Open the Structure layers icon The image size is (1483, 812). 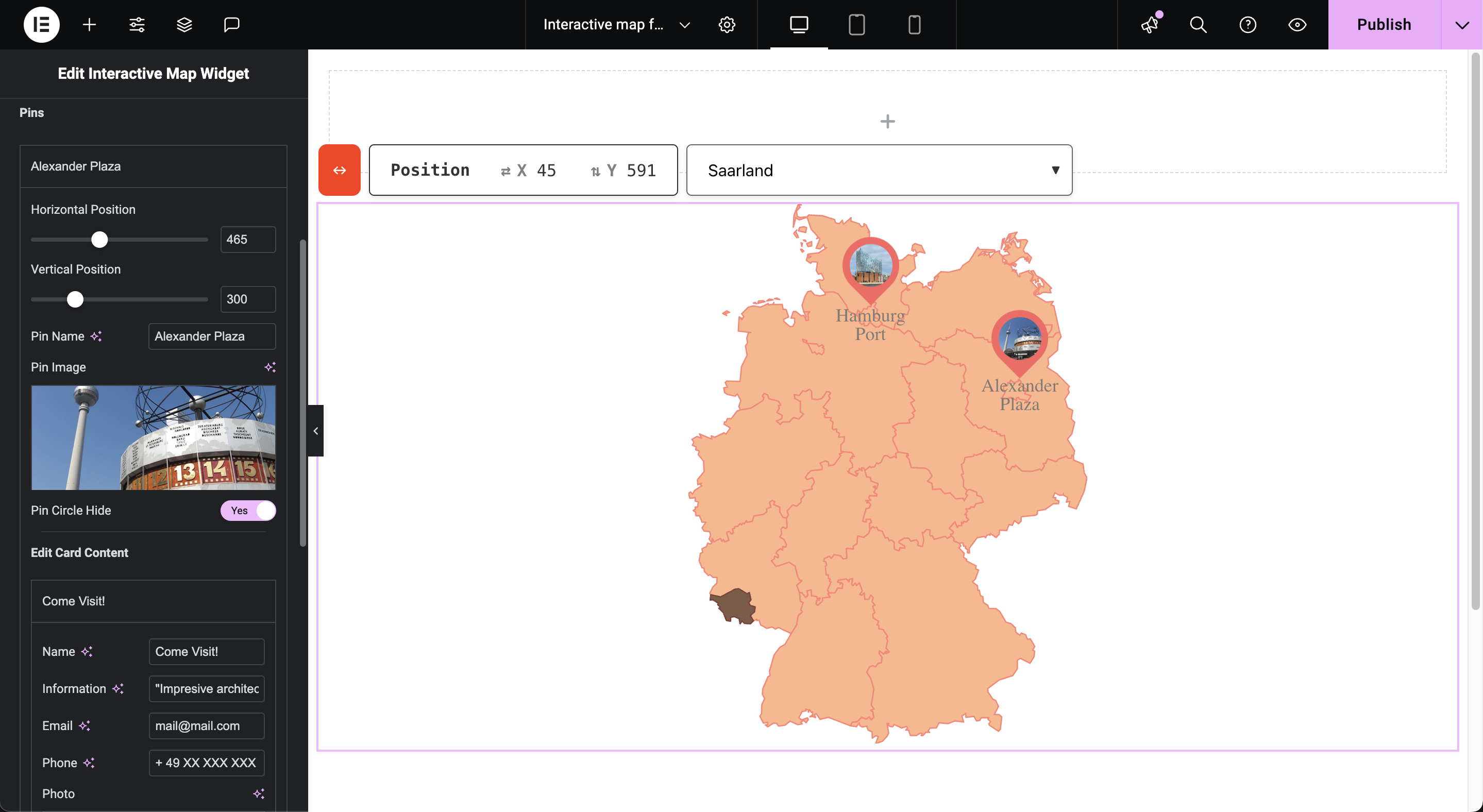click(x=184, y=25)
